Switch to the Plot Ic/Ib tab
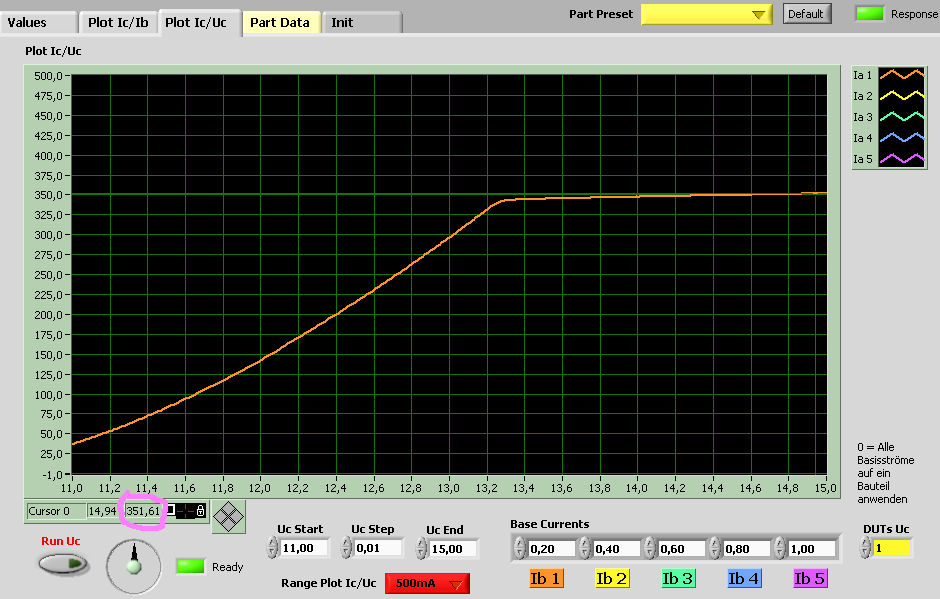Screen dimensions: 940x599 point(120,22)
